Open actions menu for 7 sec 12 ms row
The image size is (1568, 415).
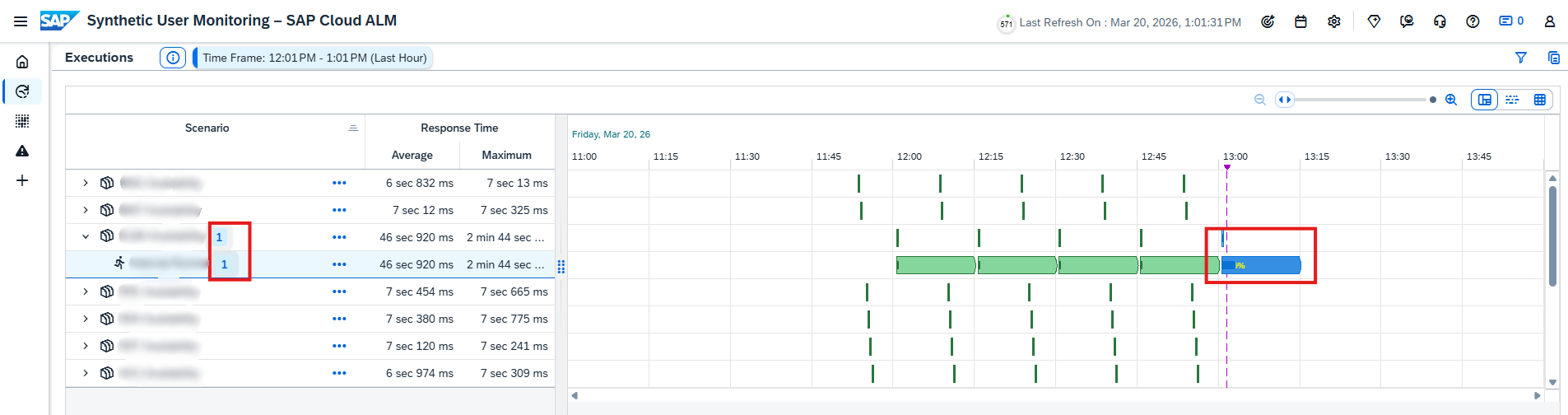[x=339, y=210]
